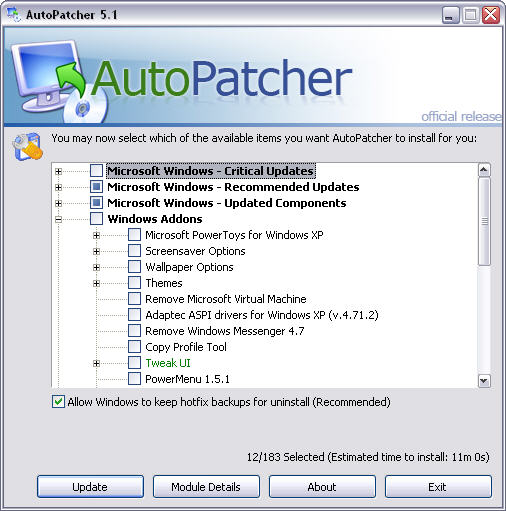This screenshot has width=506, height=511.
Task: Check the Themes checkbox
Action: pyautogui.click(x=134, y=283)
